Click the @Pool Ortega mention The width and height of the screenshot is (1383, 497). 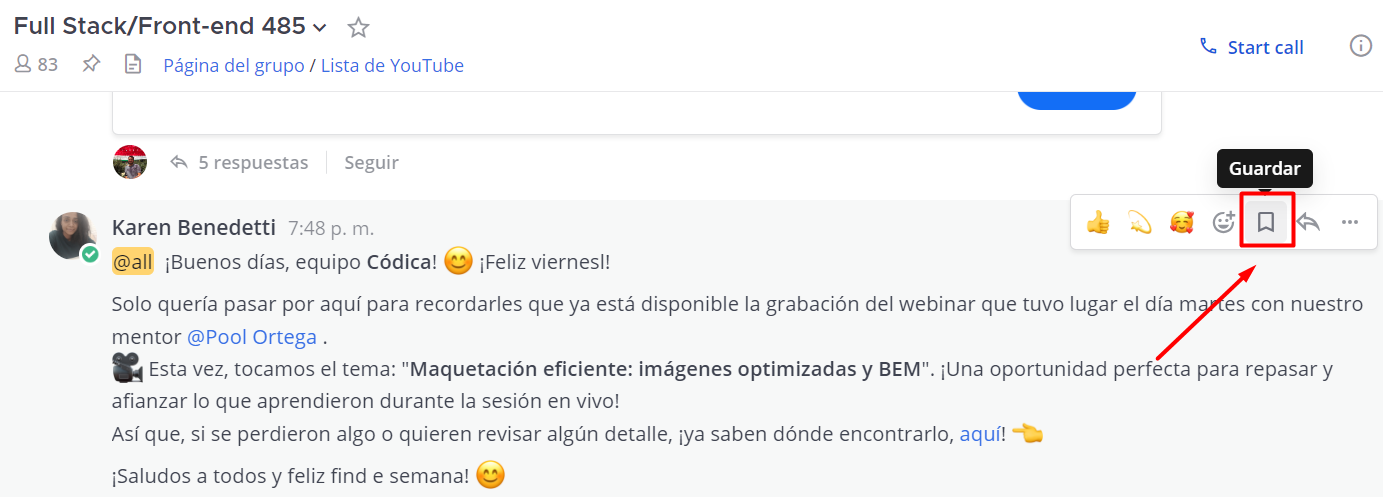(252, 337)
